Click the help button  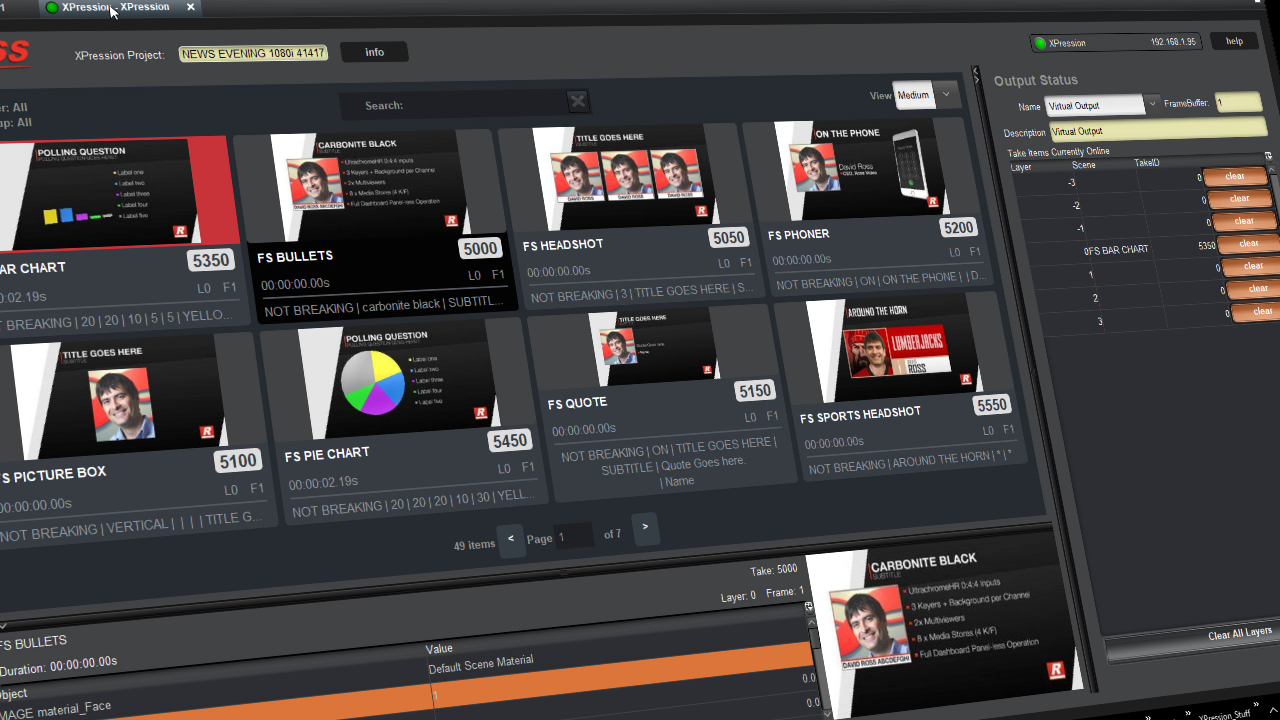tap(1234, 41)
